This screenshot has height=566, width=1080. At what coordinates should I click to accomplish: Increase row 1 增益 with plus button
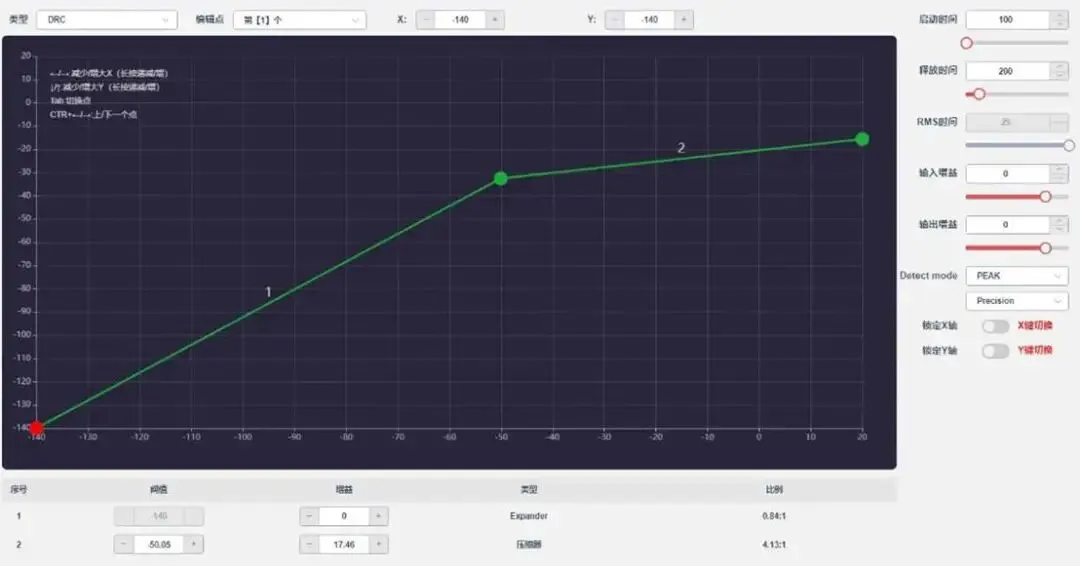pos(378,516)
